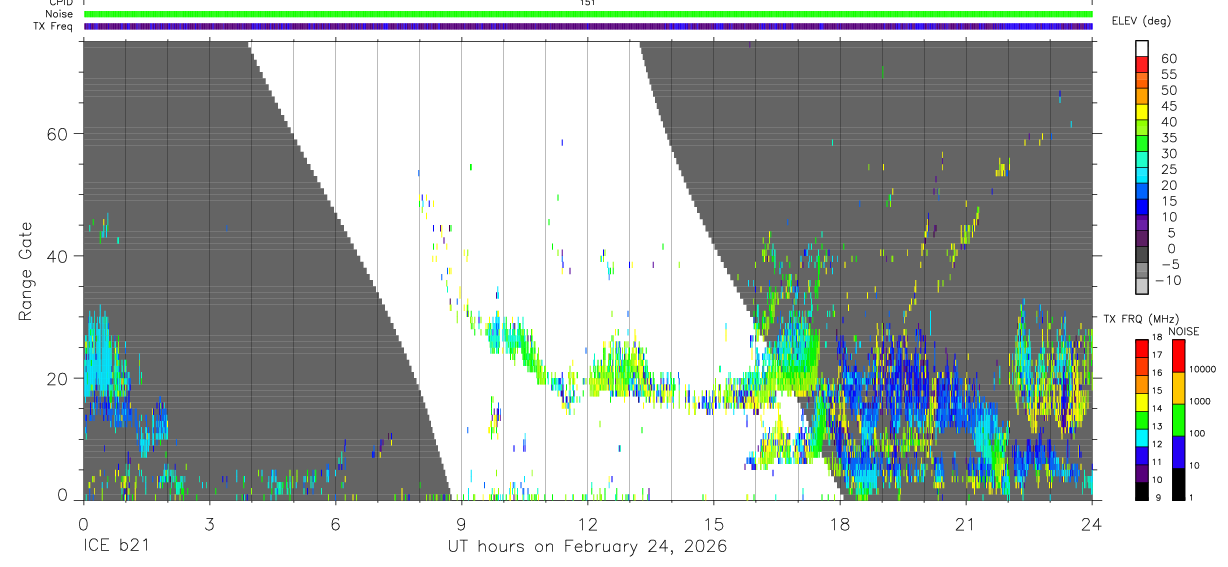Click the TX FRQ legend value 17
This screenshot has width=1228, height=567.
click(1155, 355)
